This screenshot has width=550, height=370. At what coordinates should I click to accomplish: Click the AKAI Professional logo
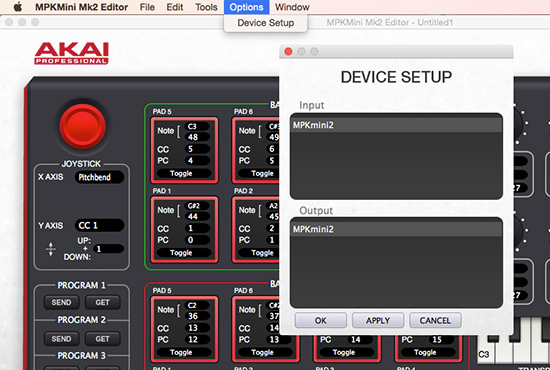tap(72, 53)
